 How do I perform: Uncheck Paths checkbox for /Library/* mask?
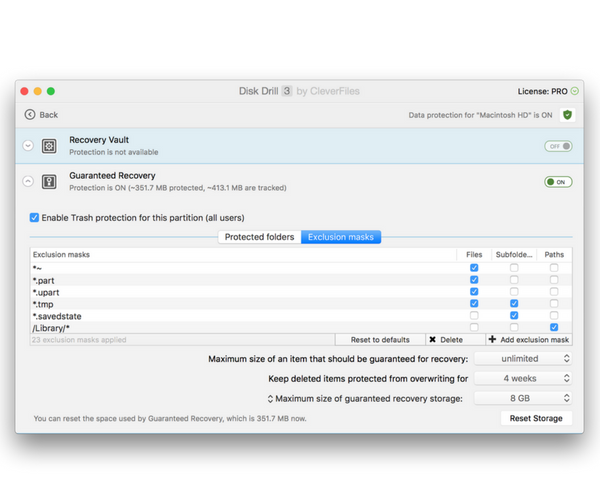[554, 327]
